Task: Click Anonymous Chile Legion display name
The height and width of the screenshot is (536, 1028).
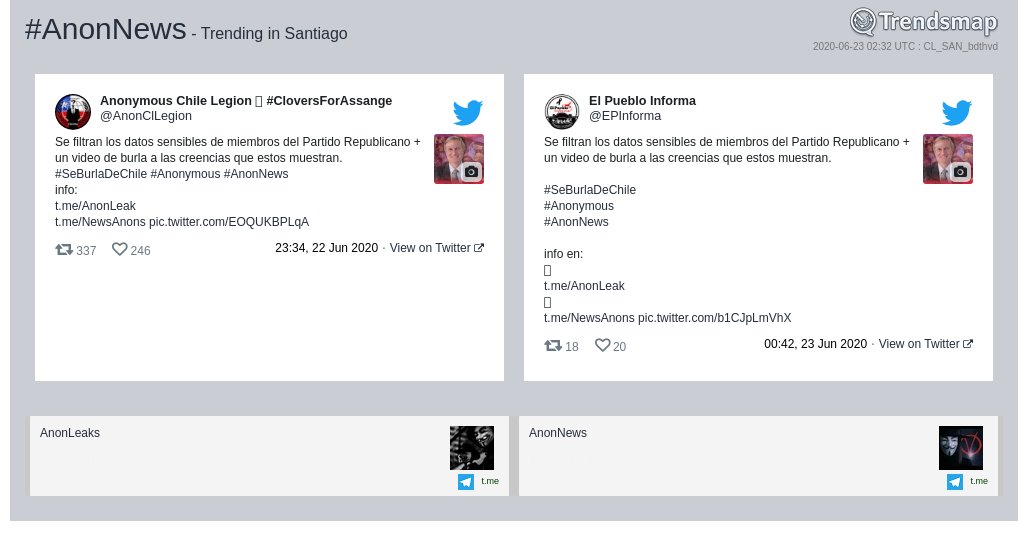Action: (246, 101)
